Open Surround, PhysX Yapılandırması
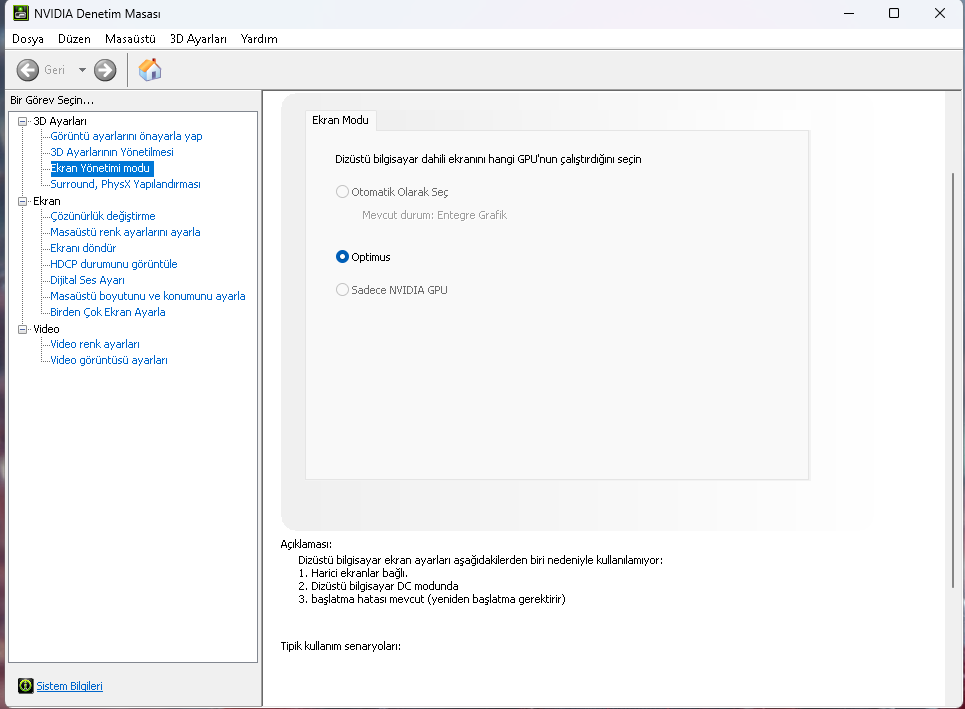 coord(126,184)
